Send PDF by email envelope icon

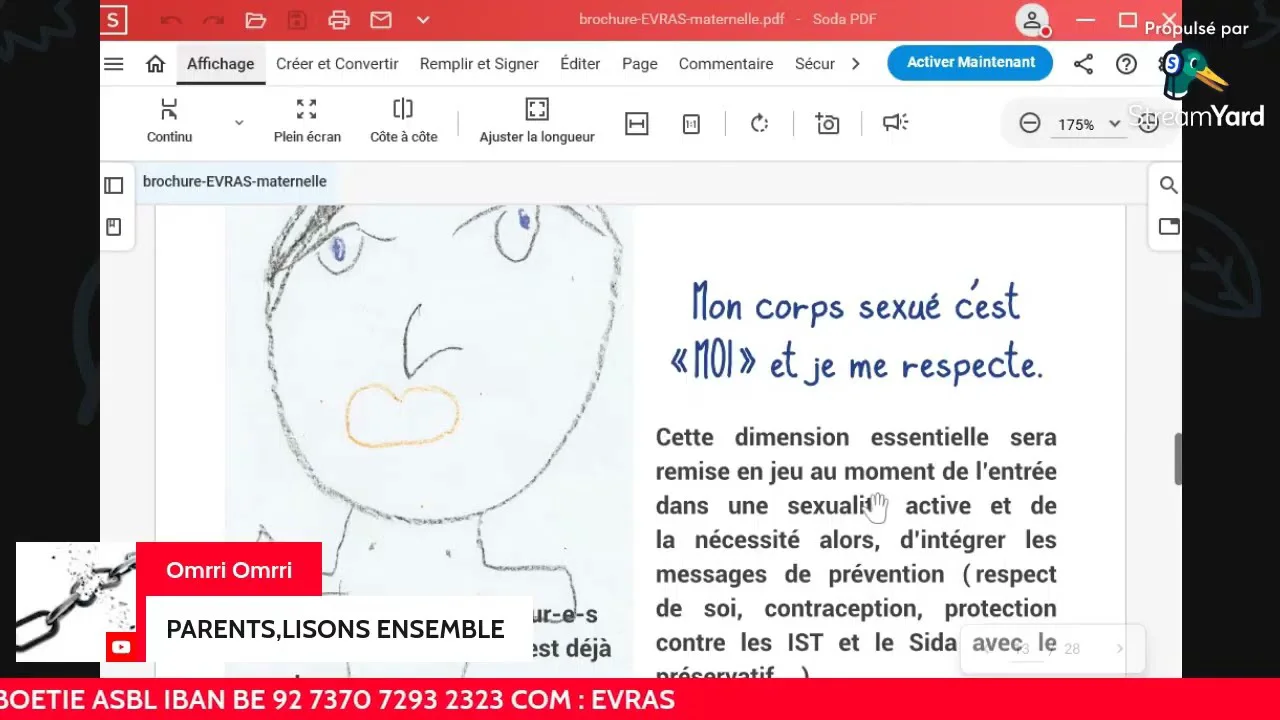pos(381,20)
